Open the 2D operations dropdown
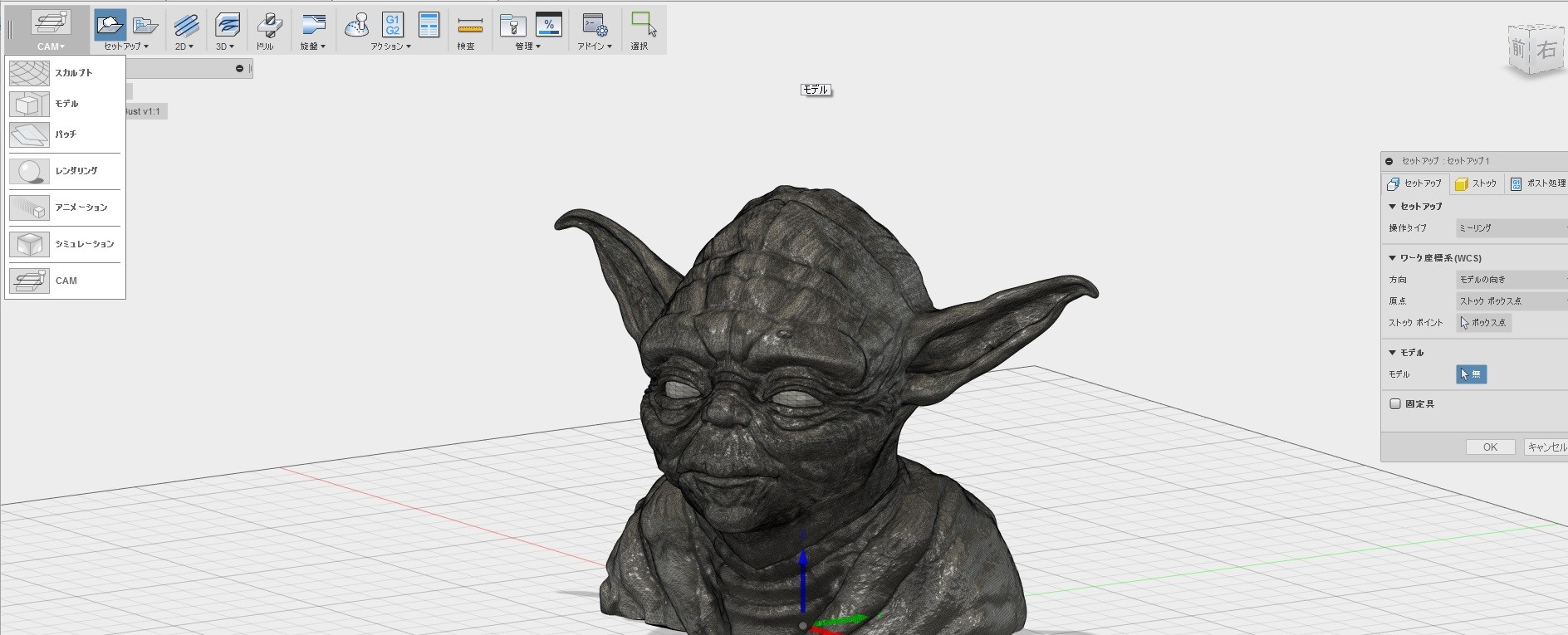Image resolution: width=1568 pixels, height=635 pixels. pos(184,46)
